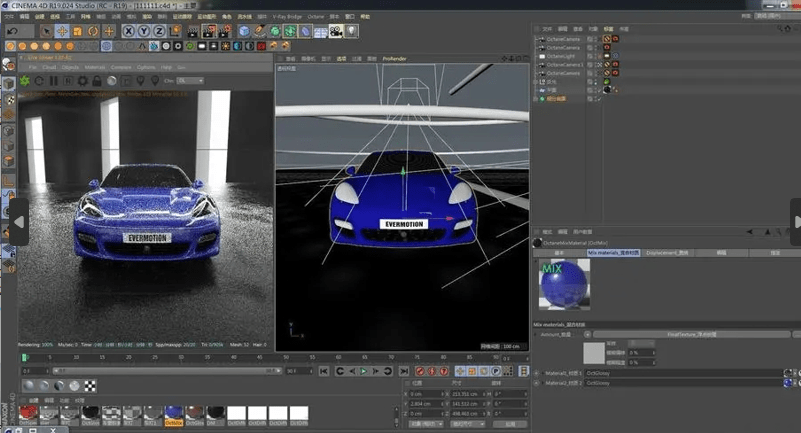Click the MIX material preview sphere

(x=564, y=284)
